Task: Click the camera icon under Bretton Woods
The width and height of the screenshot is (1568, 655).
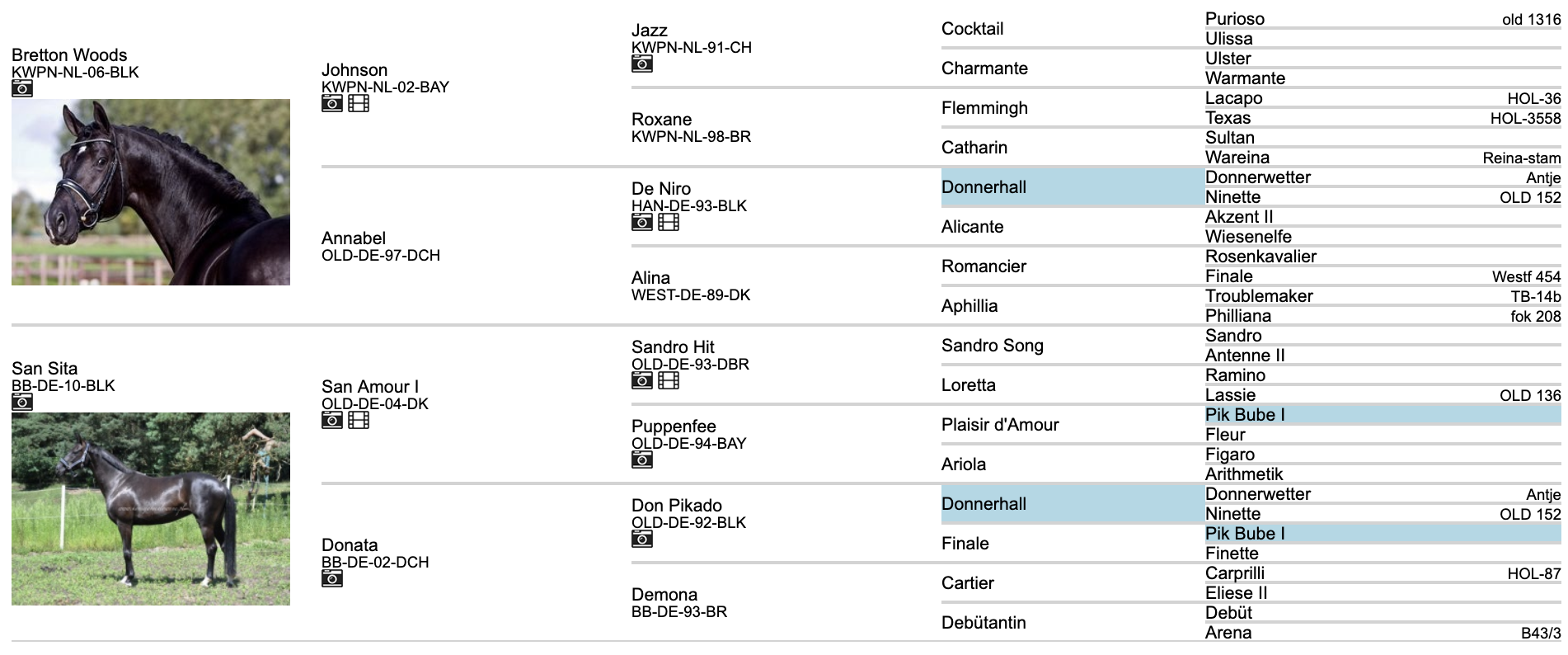Action: [22, 88]
